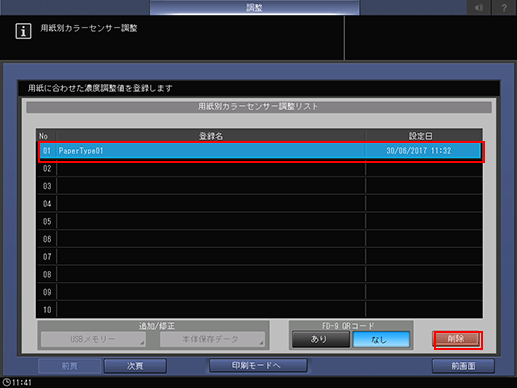Click the clock icon in status bar
This screenshot has height=388, width=517.
tap(6, 382)
